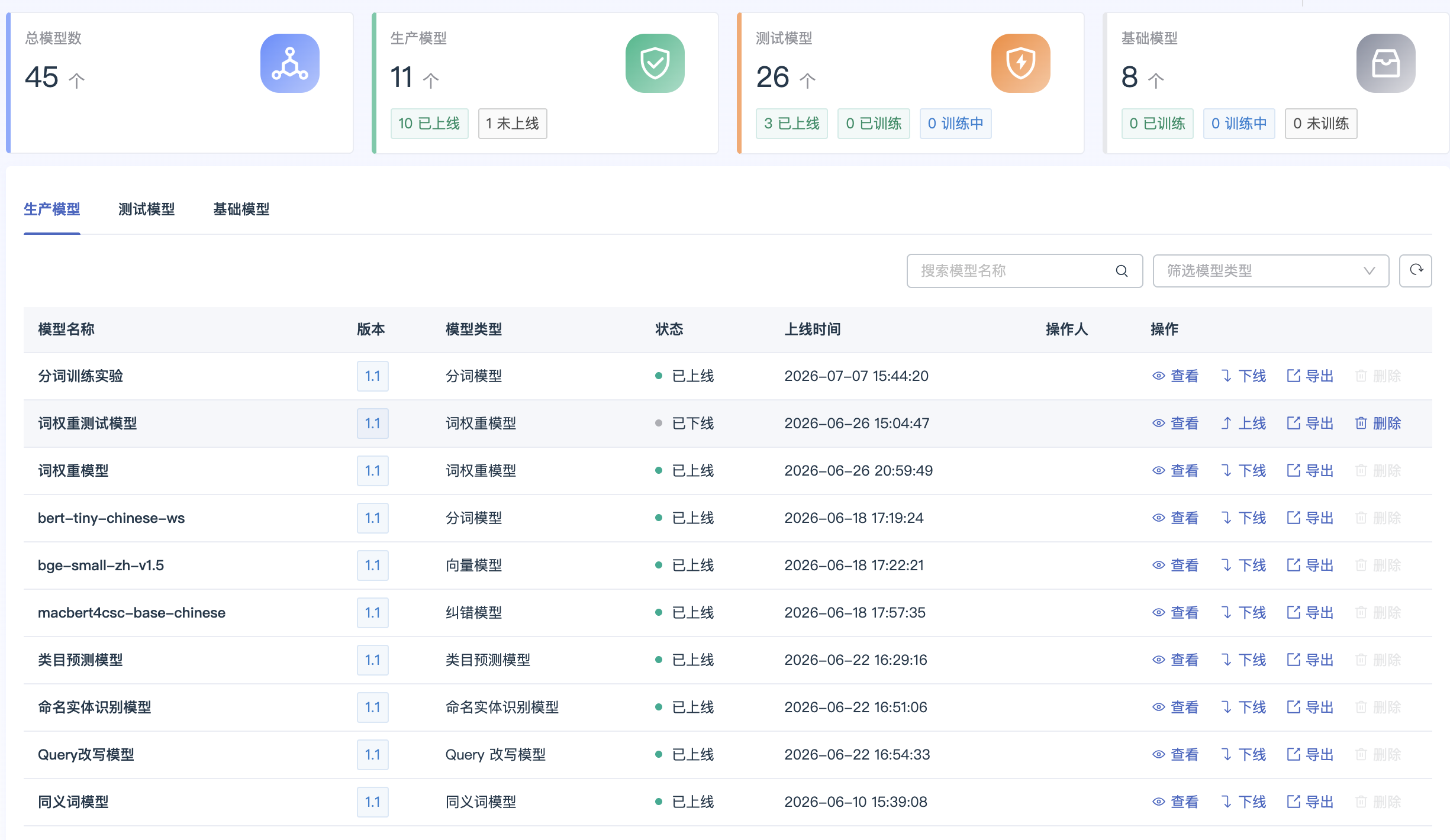The width and height of the screenshot is (1450, 840).
Task: View macbert4csc-base-chinese model
Action: (x=1175, y=613)
